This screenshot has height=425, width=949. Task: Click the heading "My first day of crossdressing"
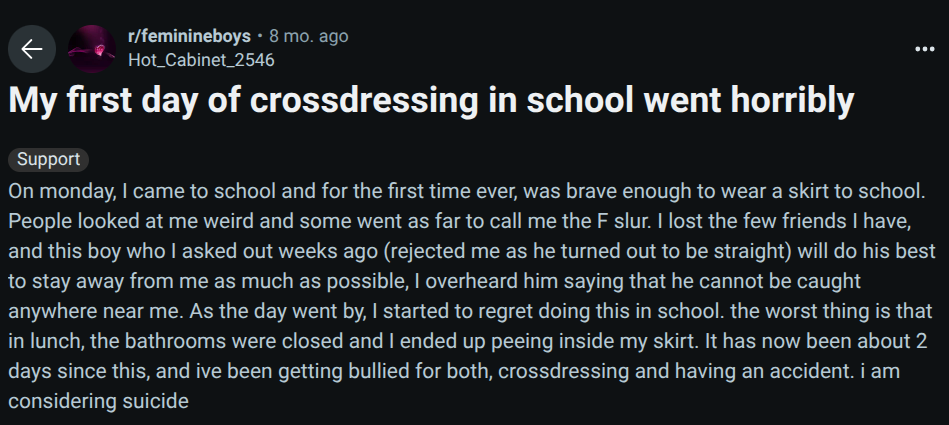432,101
